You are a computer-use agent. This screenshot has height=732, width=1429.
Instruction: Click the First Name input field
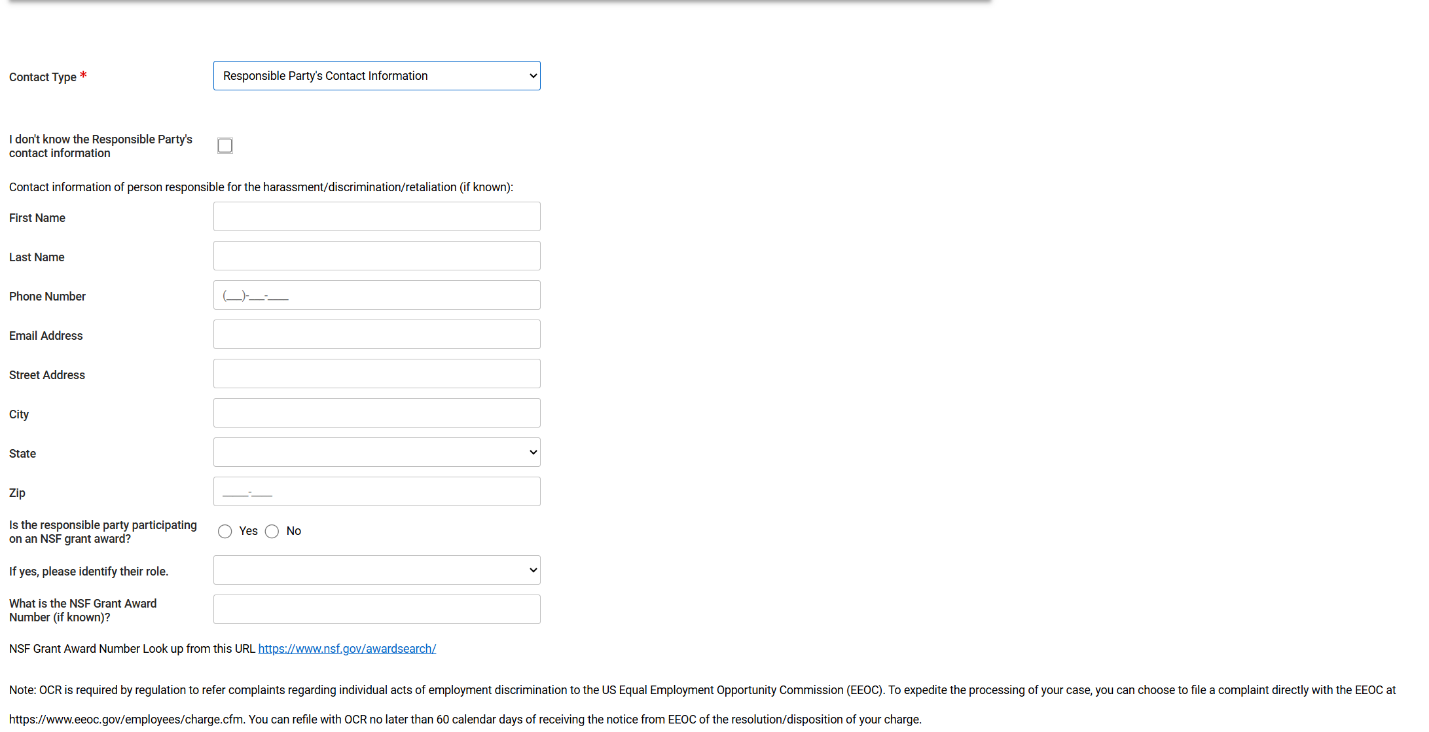(x=376, y=217)
